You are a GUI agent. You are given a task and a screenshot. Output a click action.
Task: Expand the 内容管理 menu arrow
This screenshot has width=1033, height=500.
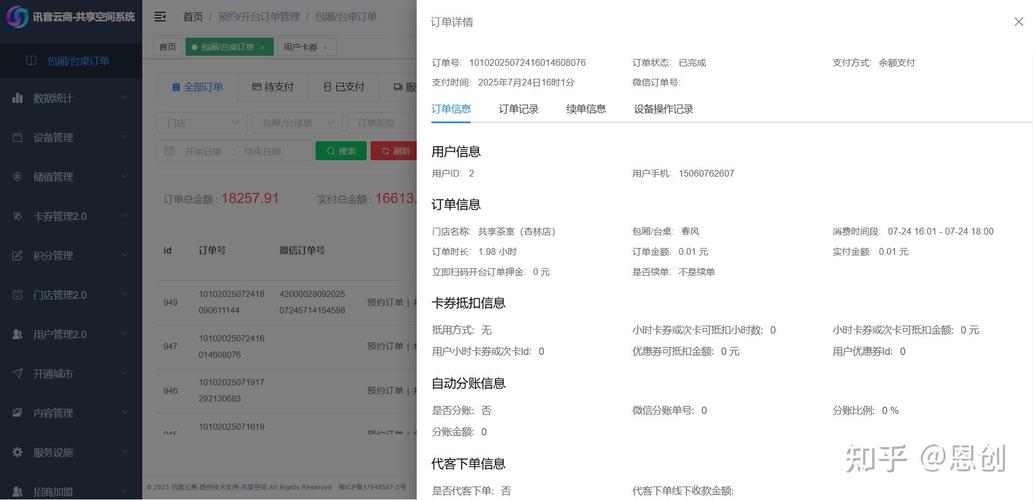tap(125, 413)
